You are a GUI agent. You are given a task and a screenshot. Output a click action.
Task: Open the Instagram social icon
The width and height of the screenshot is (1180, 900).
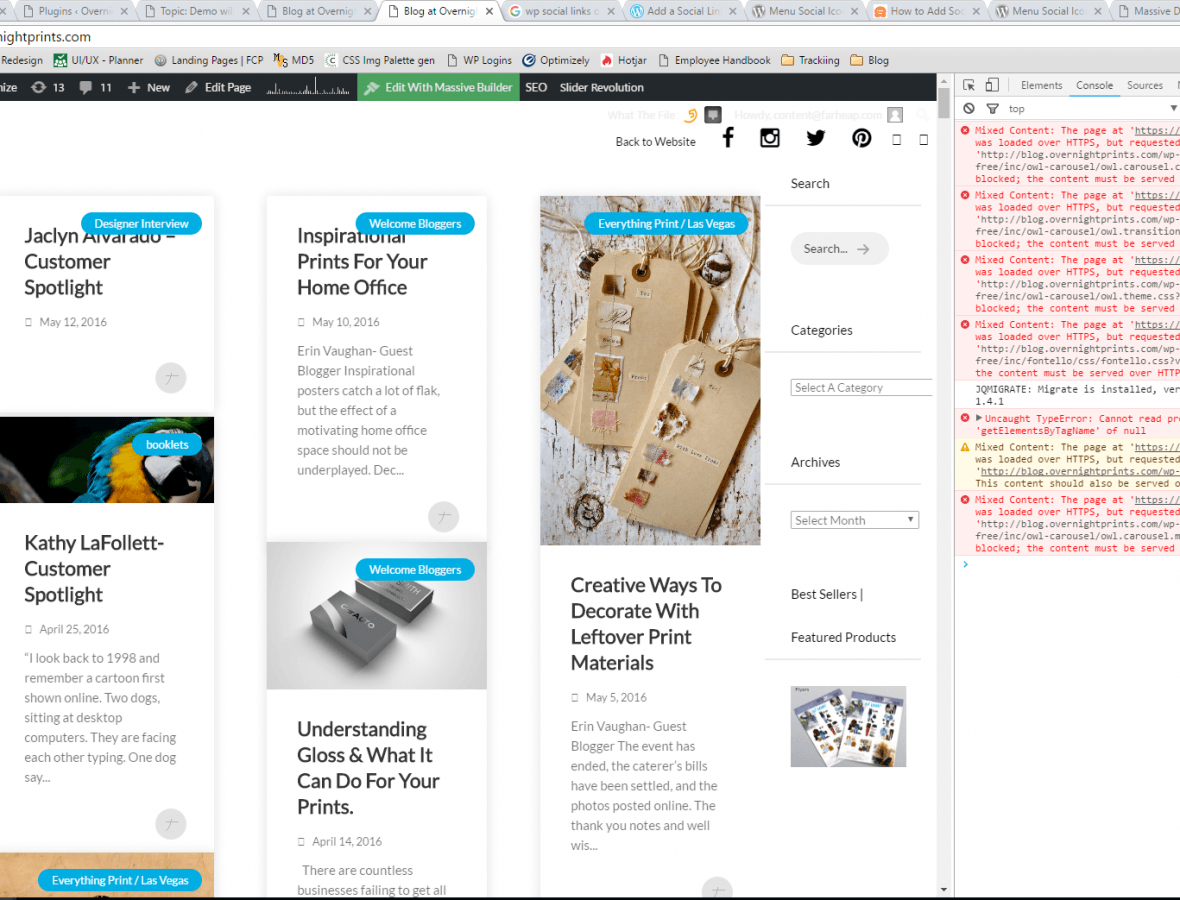click(x=769, y=138)
